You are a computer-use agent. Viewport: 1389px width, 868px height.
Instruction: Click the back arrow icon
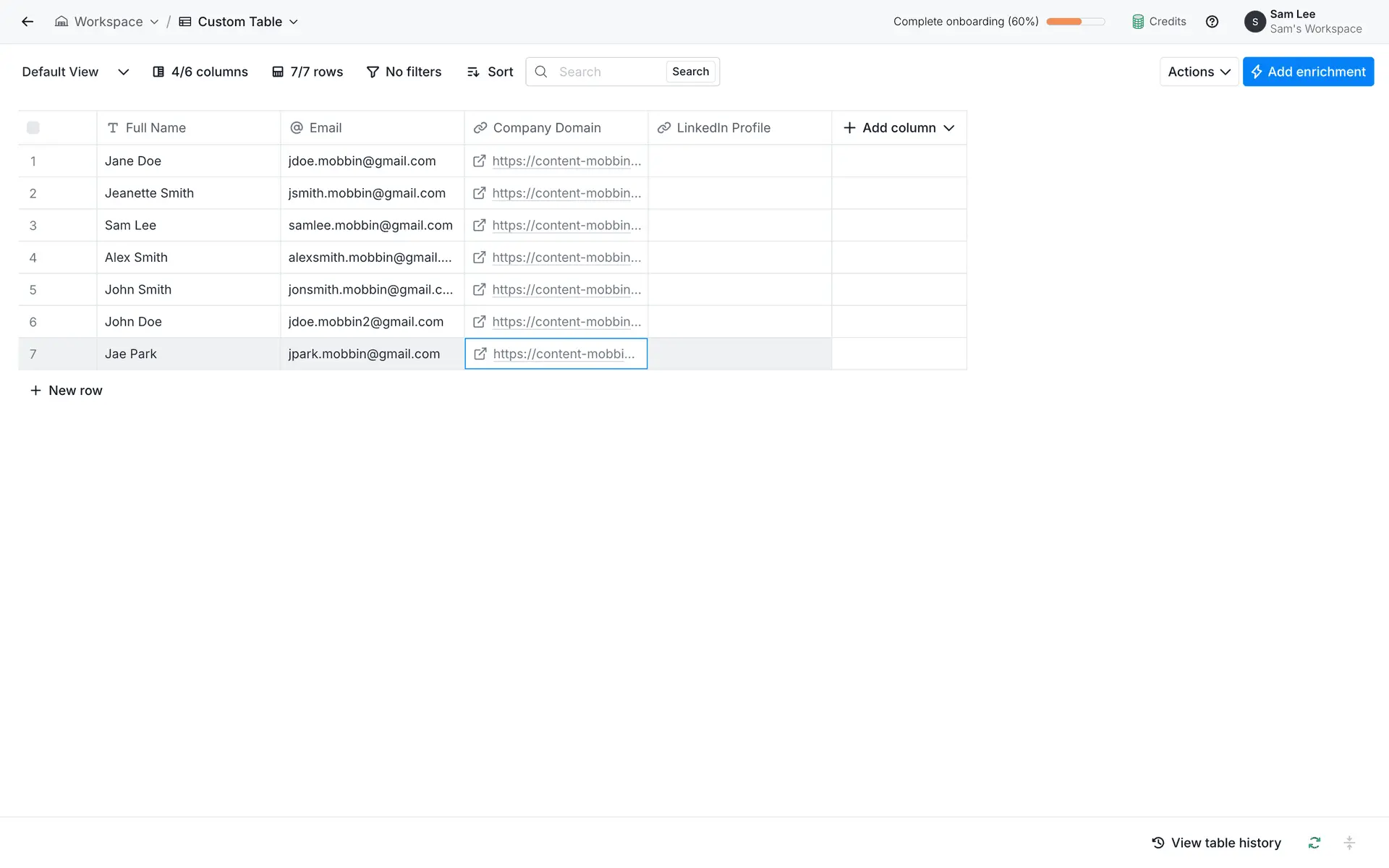point(27,22)
